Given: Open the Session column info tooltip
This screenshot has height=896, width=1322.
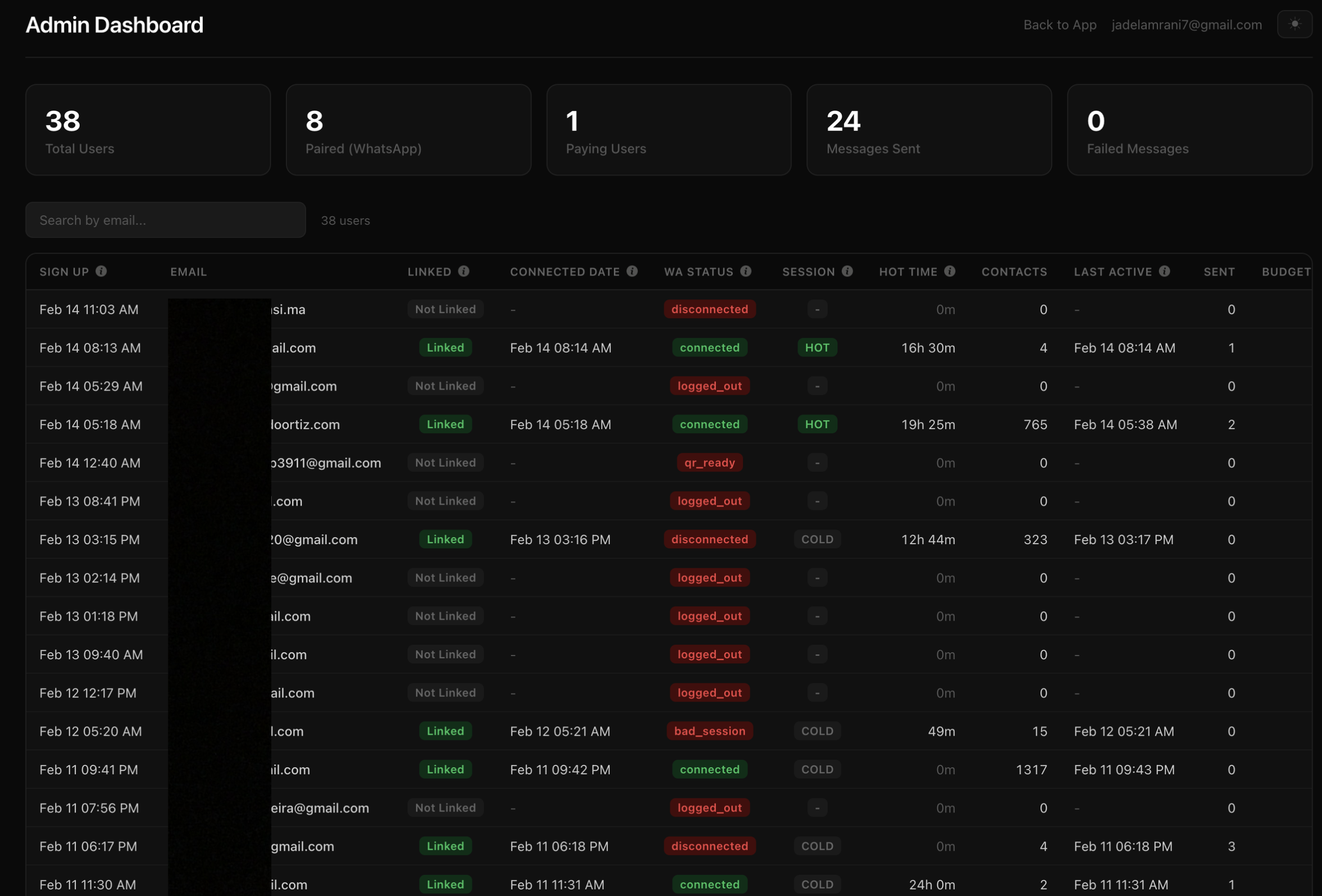Looking at the screenshot, I should pos(846,271).
